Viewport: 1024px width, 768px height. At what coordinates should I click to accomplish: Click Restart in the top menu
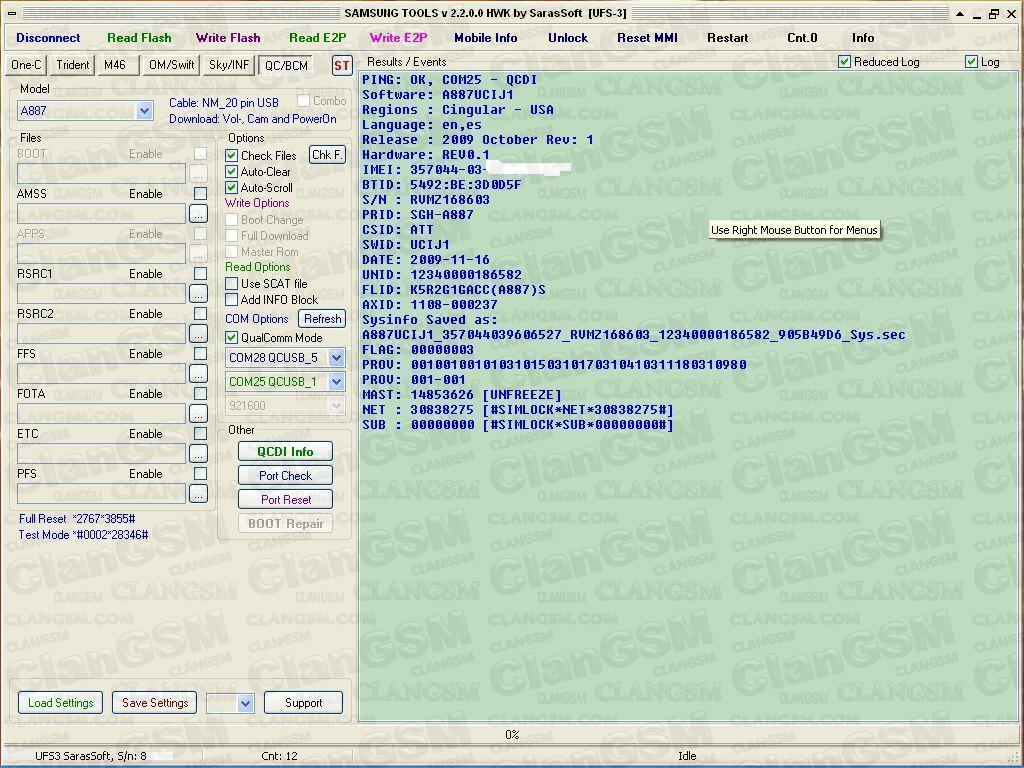[728, 38]
